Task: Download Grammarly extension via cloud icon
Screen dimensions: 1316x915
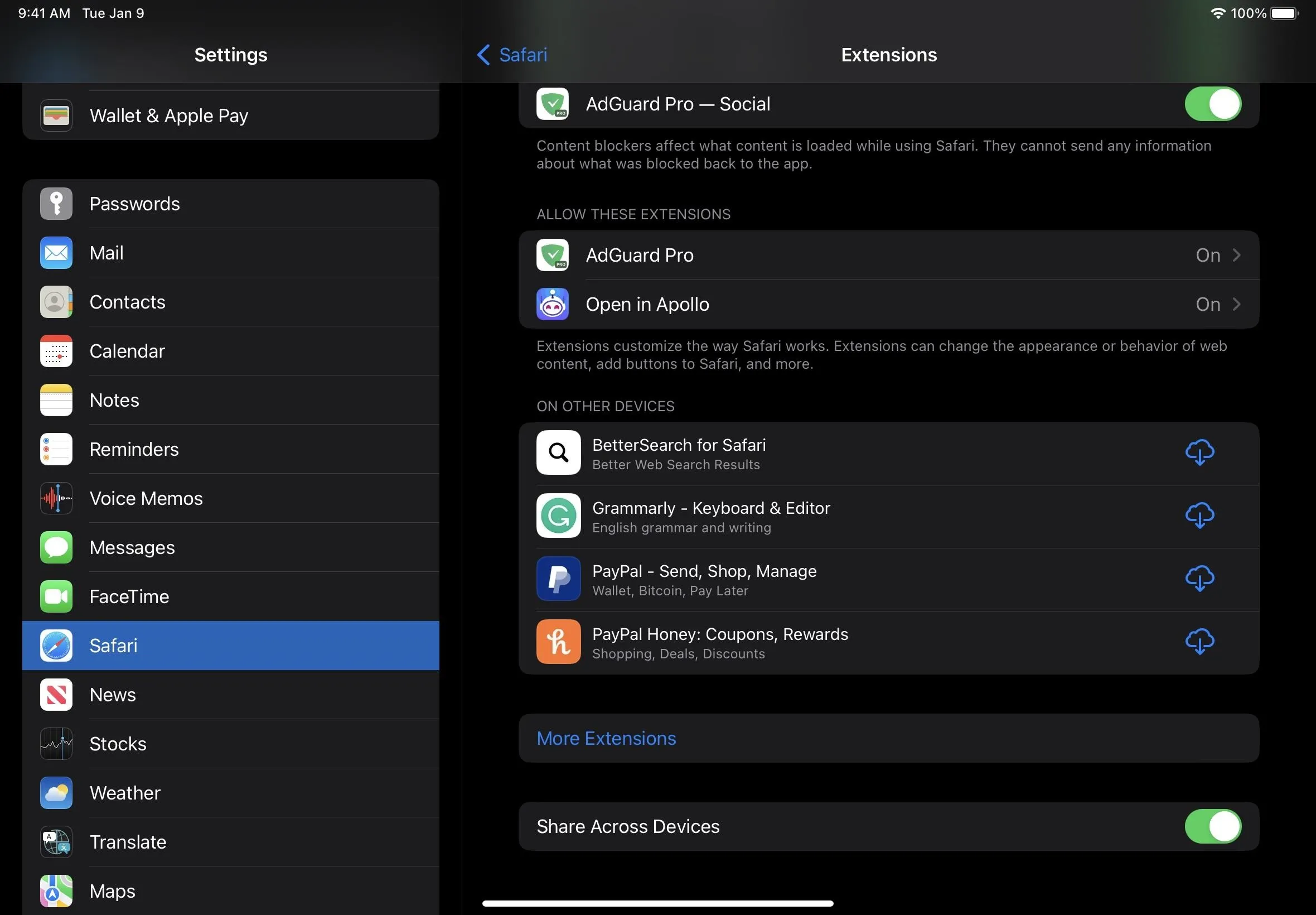Action: click(x=1199, y=516)
